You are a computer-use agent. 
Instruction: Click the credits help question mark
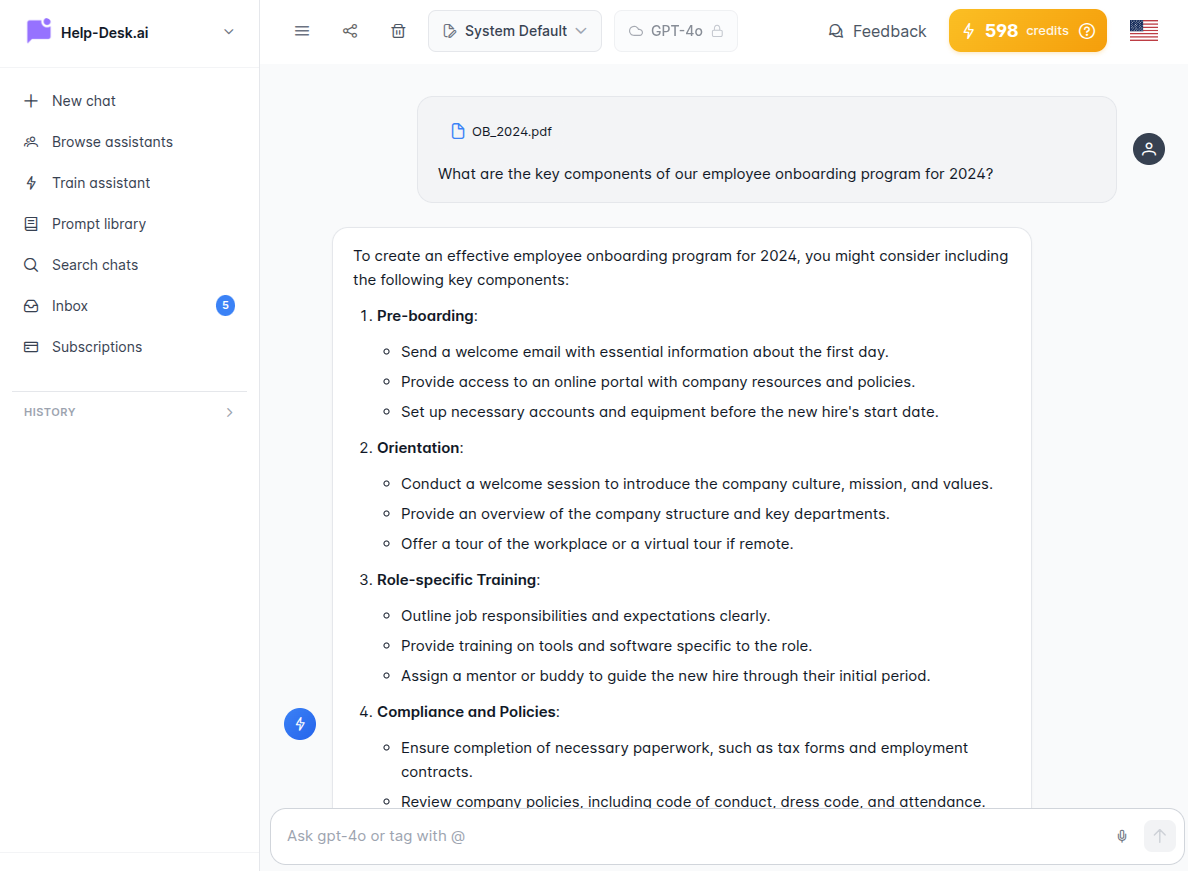(x=1087, y=31)
